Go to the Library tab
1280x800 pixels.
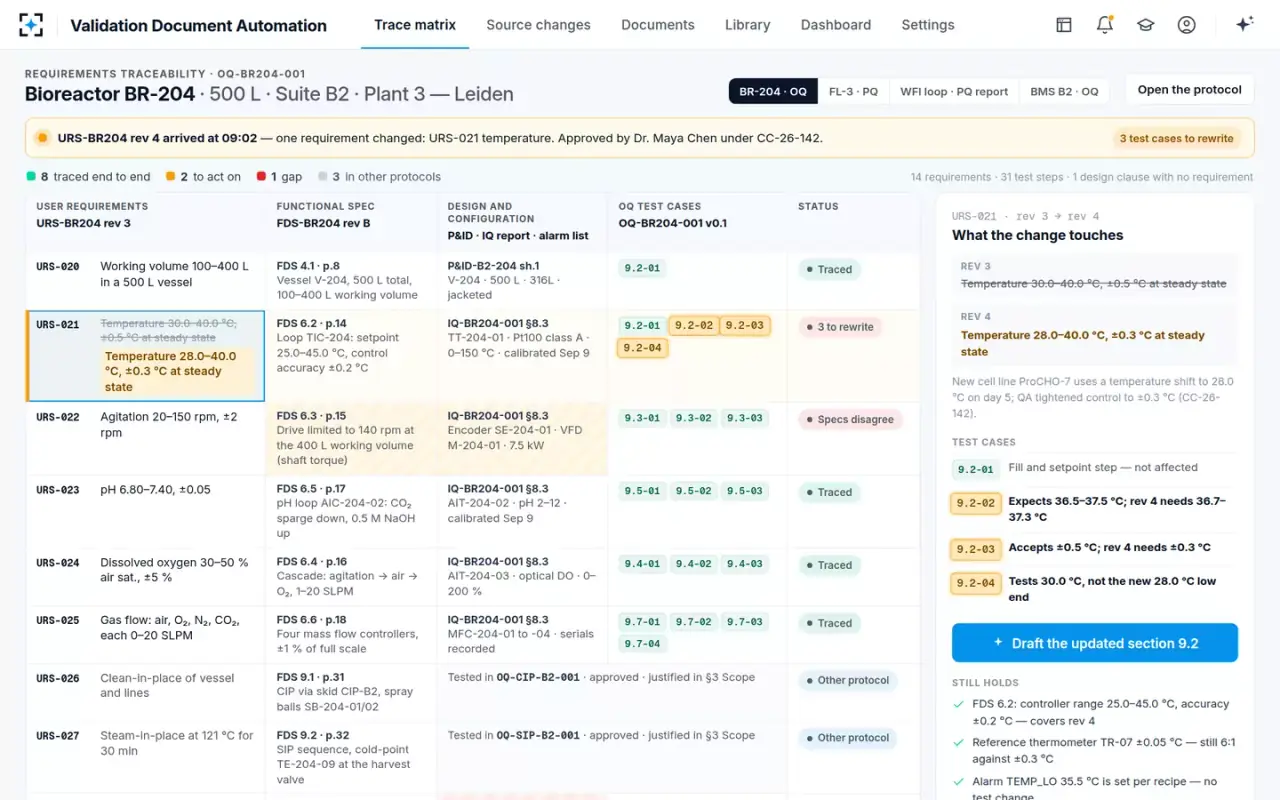tap(747, 25)
